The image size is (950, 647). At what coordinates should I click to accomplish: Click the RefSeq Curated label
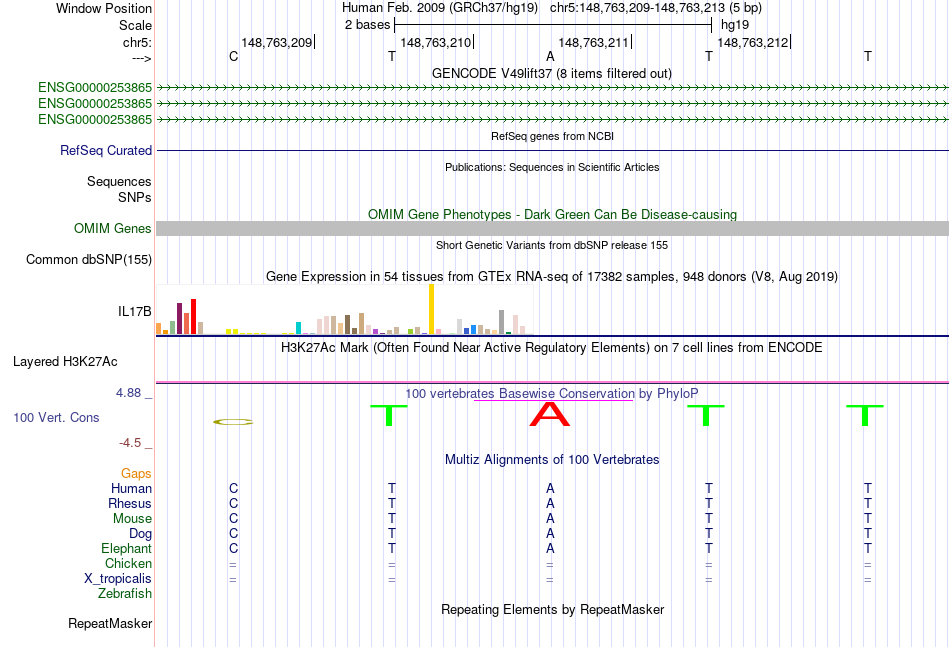tap(105, 150)
